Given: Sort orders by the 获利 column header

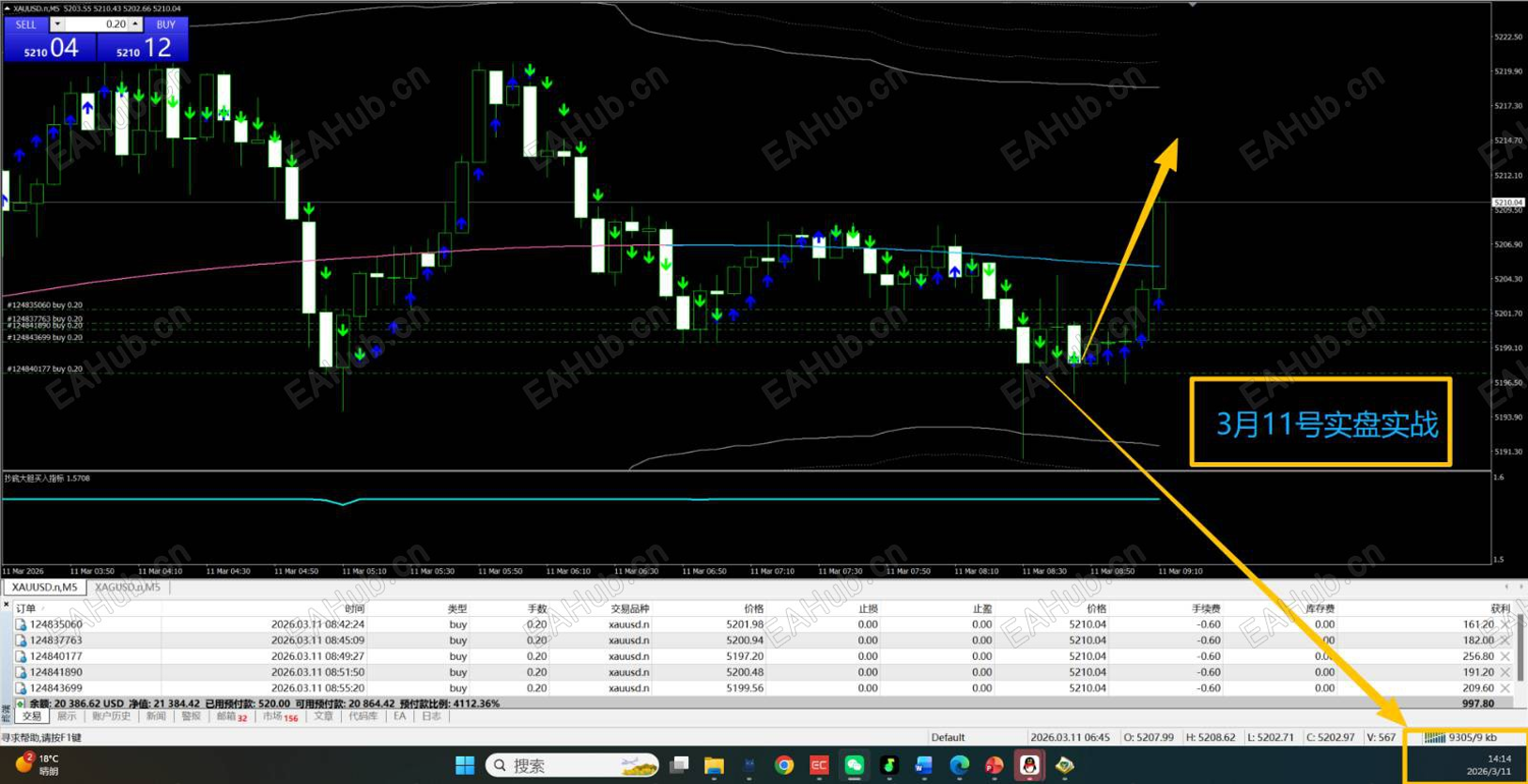Looking at the screenshot, I should coord(1500,608).
